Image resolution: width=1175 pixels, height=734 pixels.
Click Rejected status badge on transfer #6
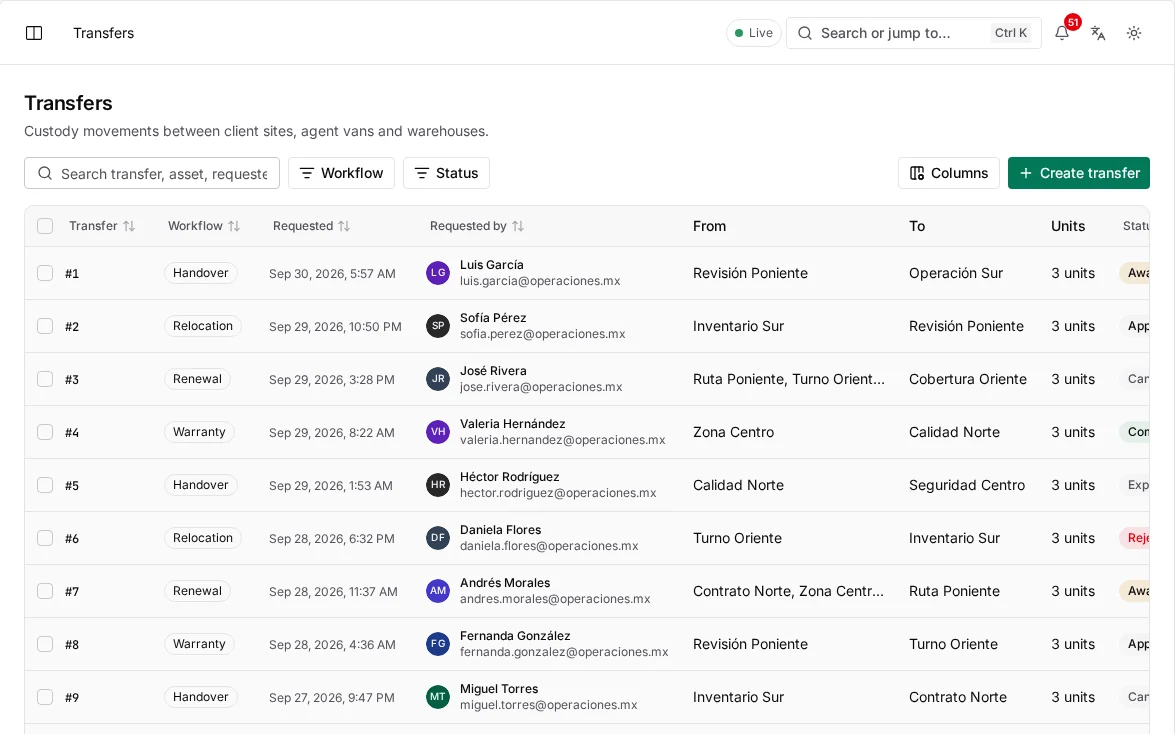tap(1135, 538)
